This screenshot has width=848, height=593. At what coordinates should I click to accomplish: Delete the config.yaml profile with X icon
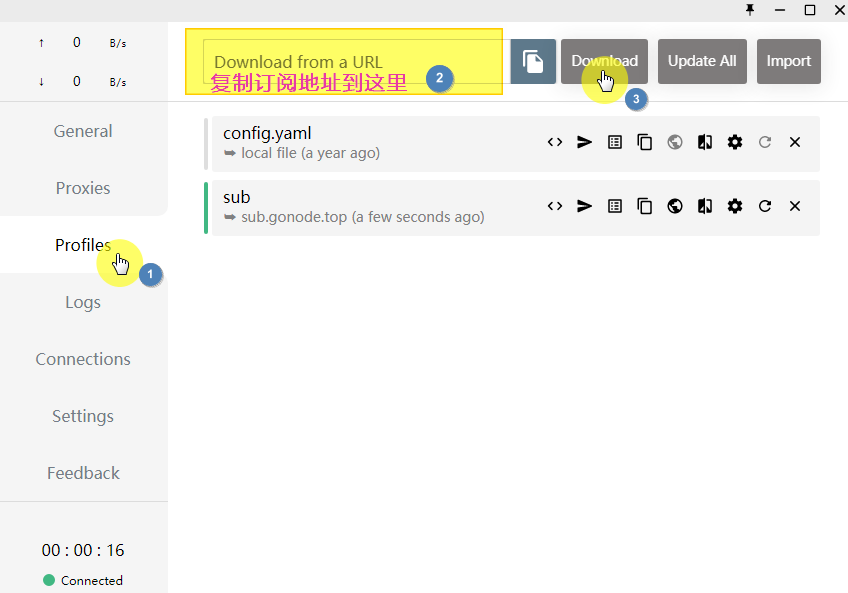[795, 143]
